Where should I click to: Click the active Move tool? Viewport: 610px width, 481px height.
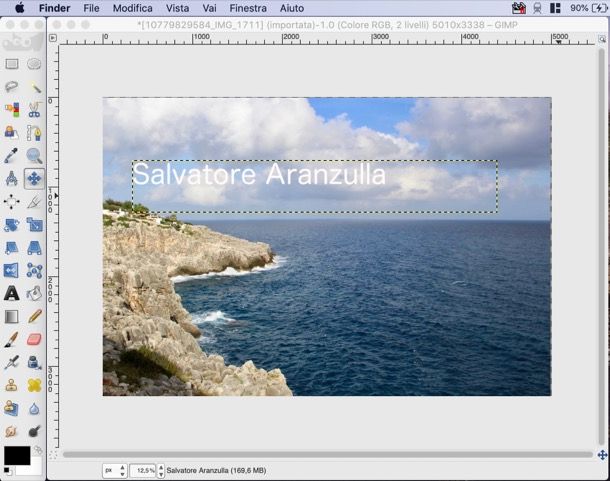pyautogui.click(x=34, y=179)
